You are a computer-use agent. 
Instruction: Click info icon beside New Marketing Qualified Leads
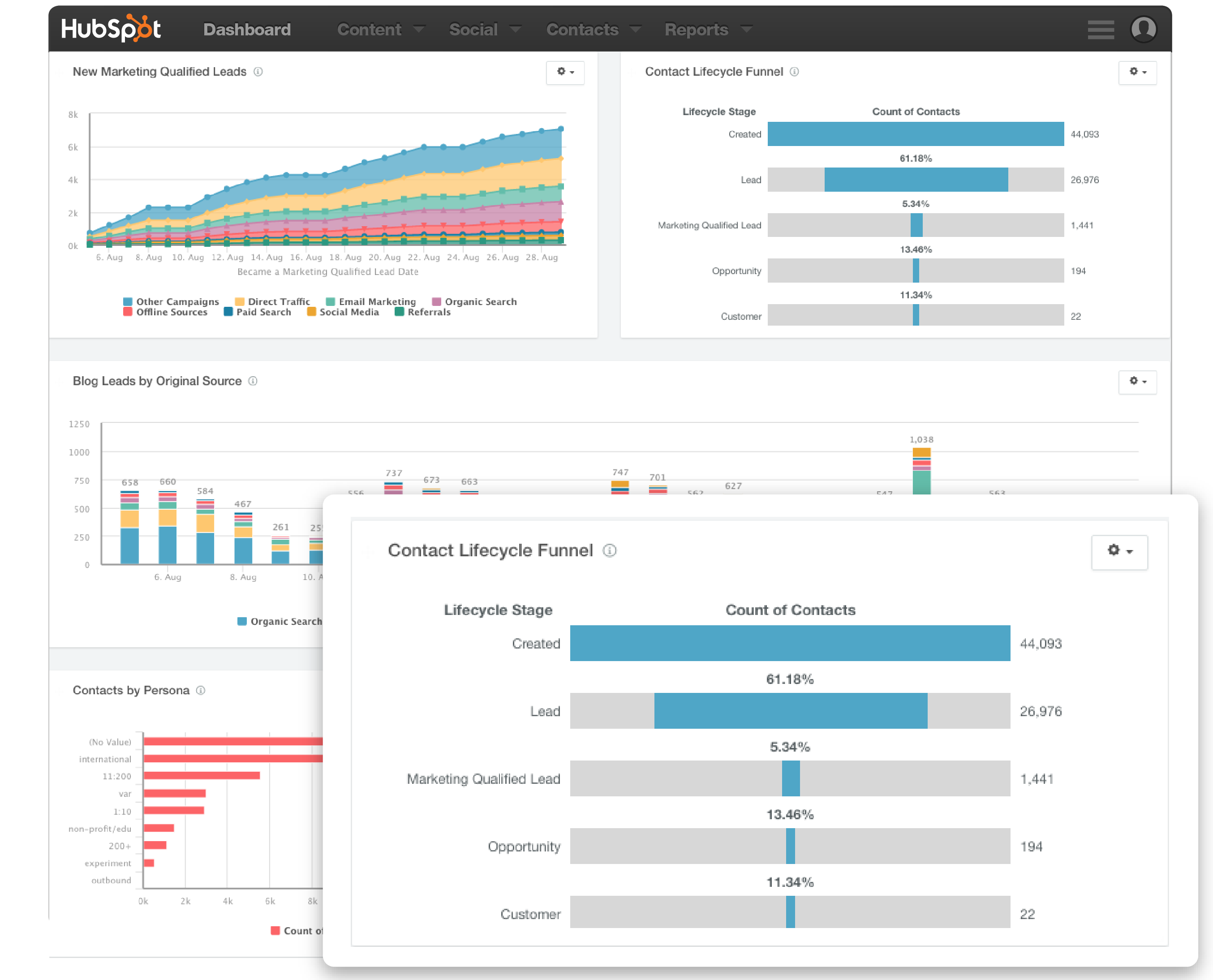pyautogui.click(x=258, y=72)
